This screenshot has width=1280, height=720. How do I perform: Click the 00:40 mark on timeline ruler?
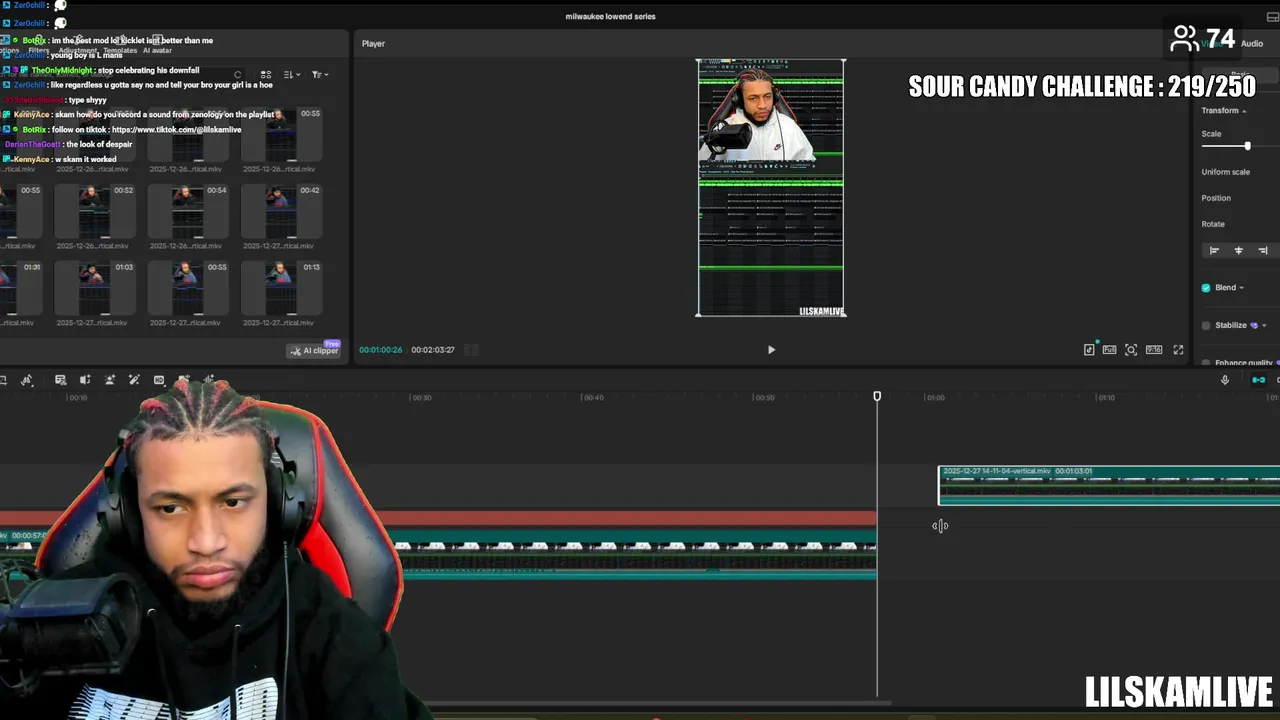594,398
